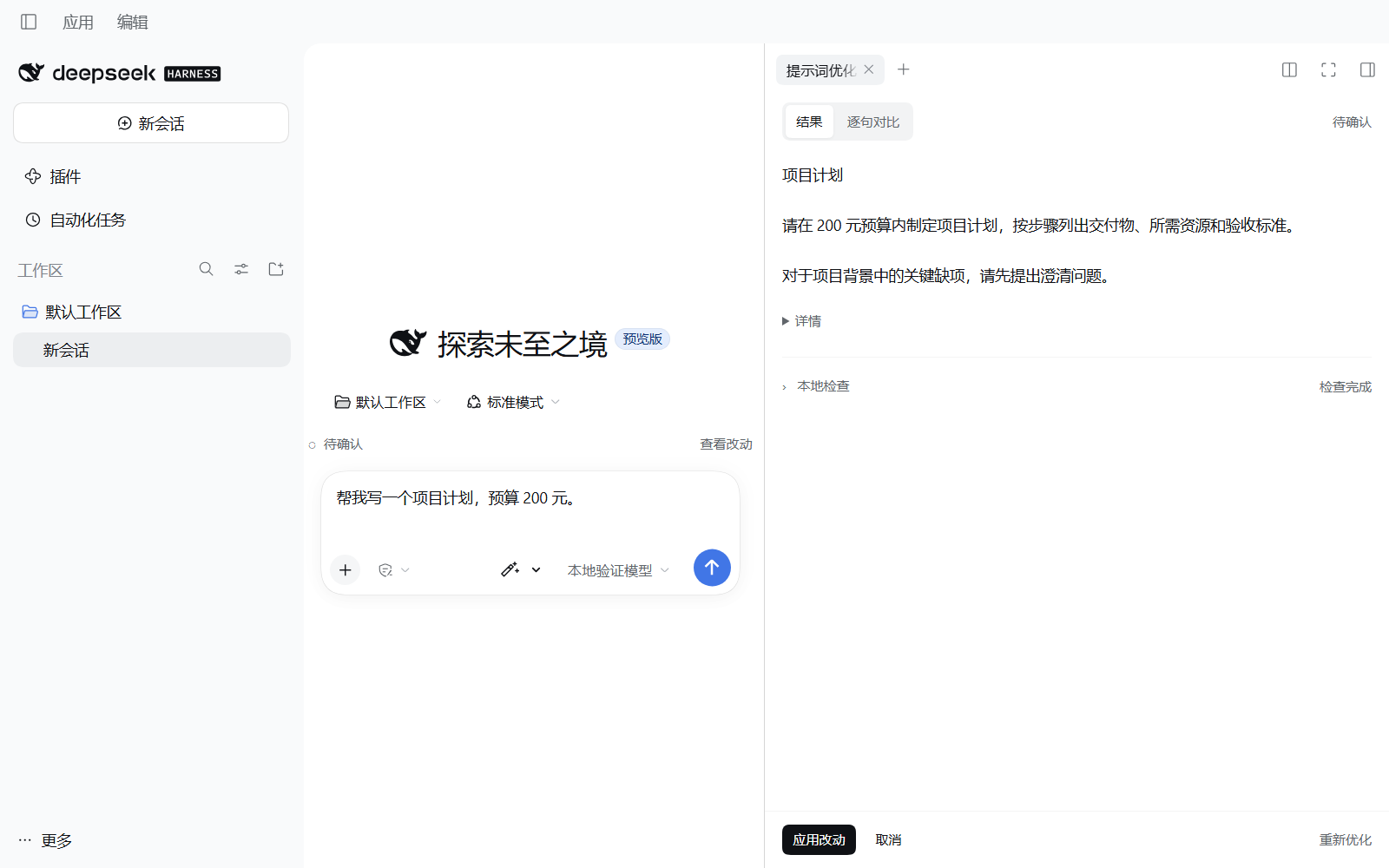
Task: Switch to 结果 view
Action: point(809,122)
